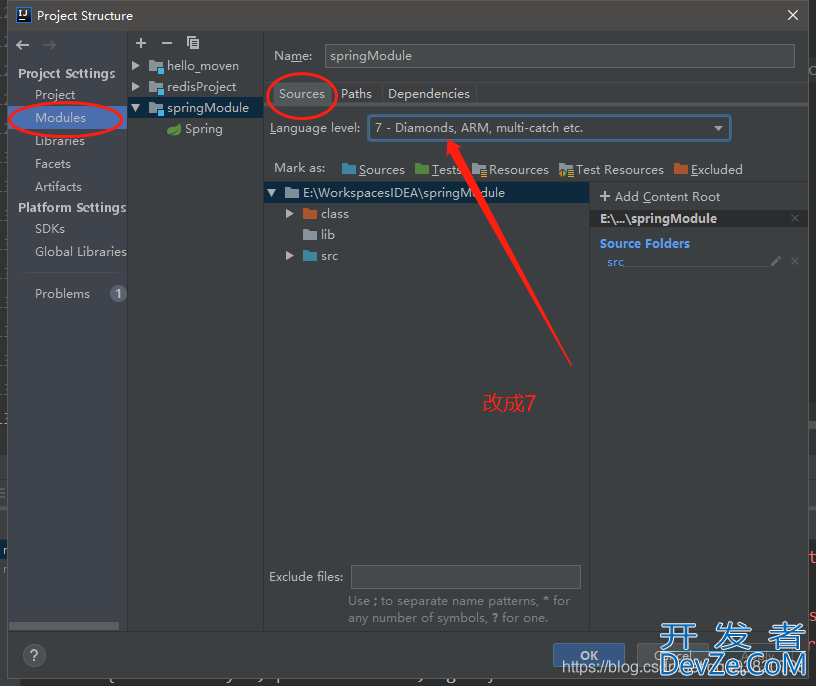Click Add Content Root
816x686 pixels.
point(660,197)
